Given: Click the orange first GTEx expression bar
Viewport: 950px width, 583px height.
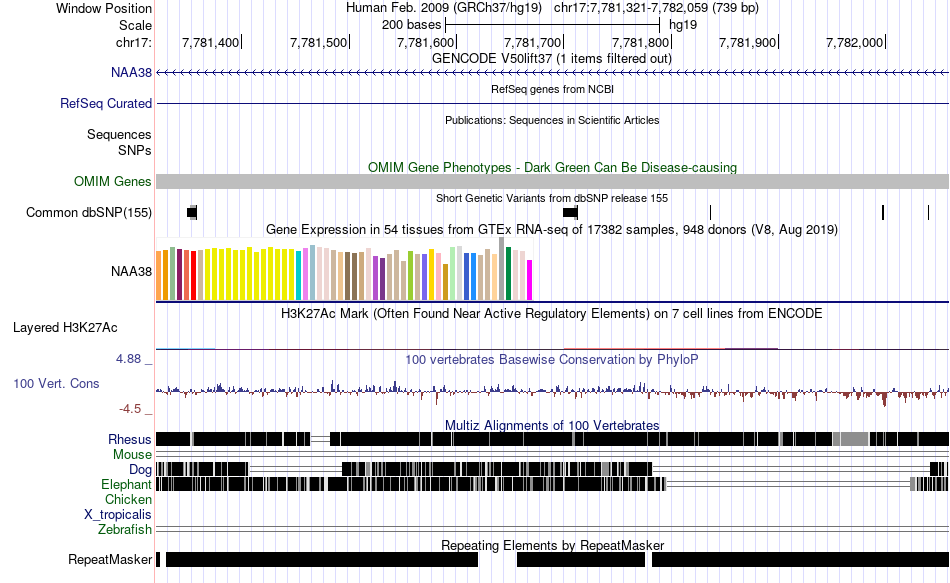Looking at the screenshot, I should click(x=159, y=276).
